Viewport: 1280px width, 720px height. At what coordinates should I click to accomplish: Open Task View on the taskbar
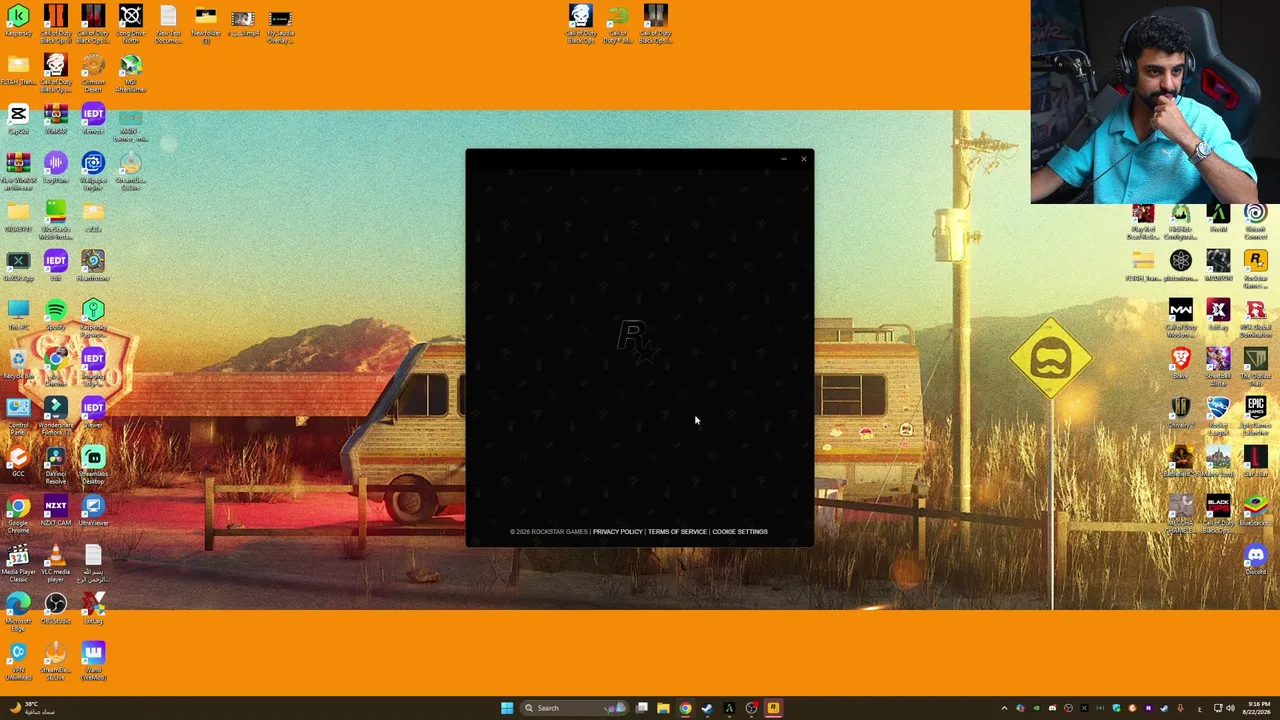641,708
